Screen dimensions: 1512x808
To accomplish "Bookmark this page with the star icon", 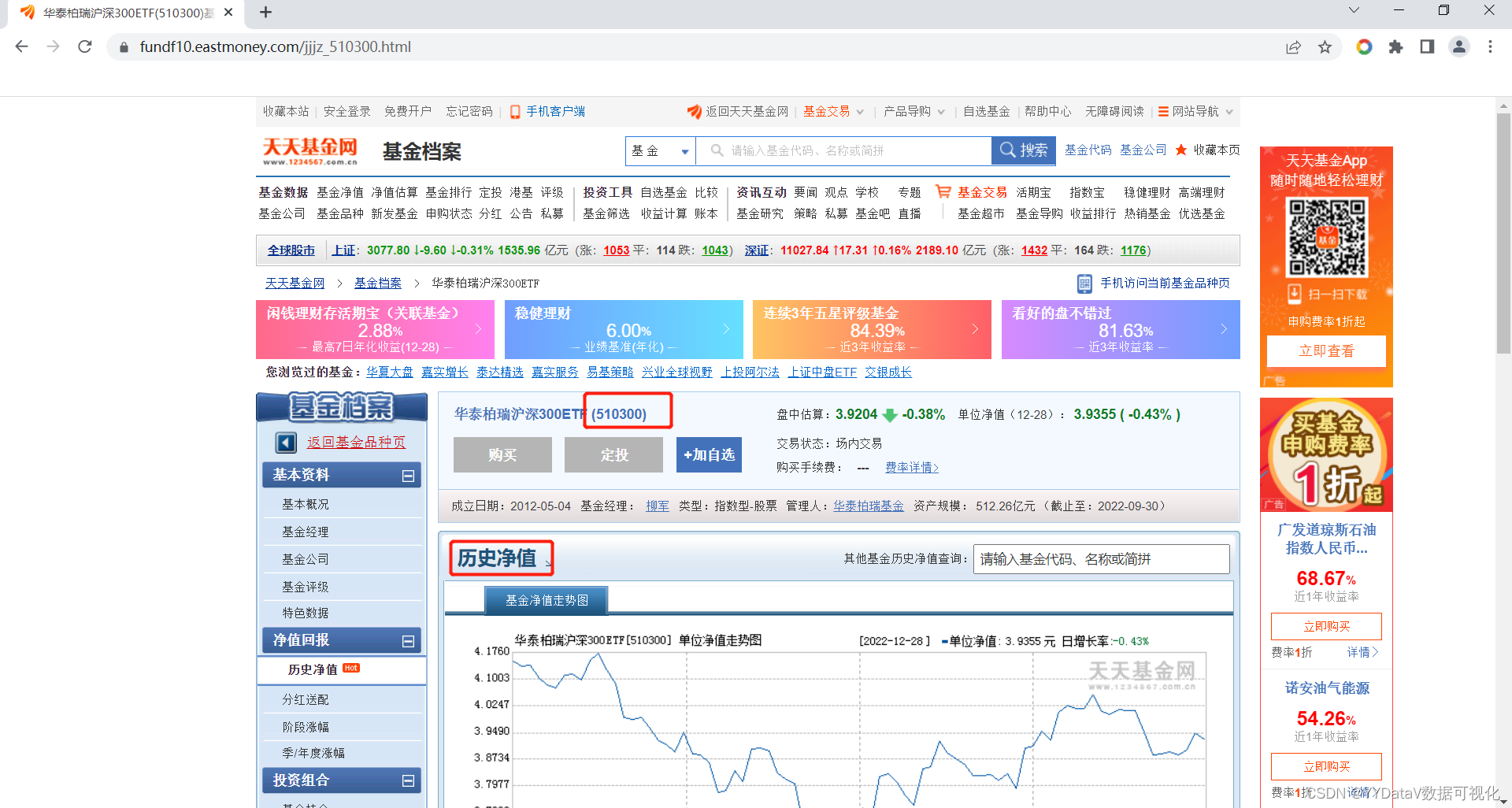I will click(x=1325, y=47).
